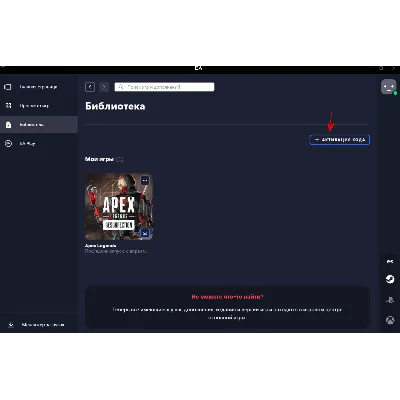The width and height of the screenshot is (400, 400).
Task: Click the topmost platform icon above Steam
Action: coord(390,262)
